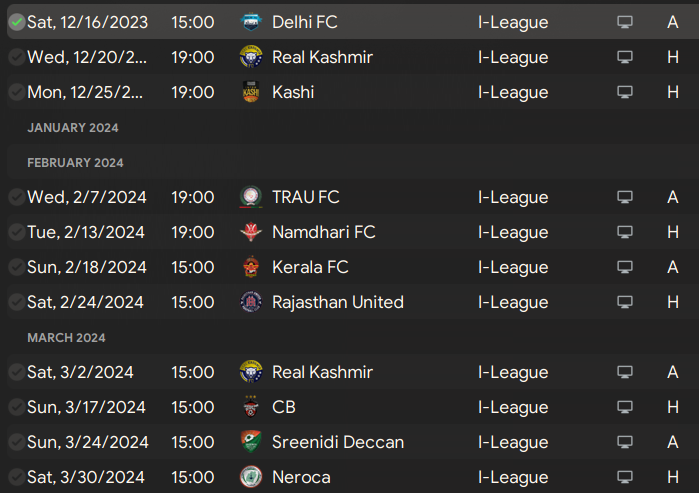Collapse the January 2024 month header
The image size is (699, 493).
pyautogui.click(x=73, y=127)
